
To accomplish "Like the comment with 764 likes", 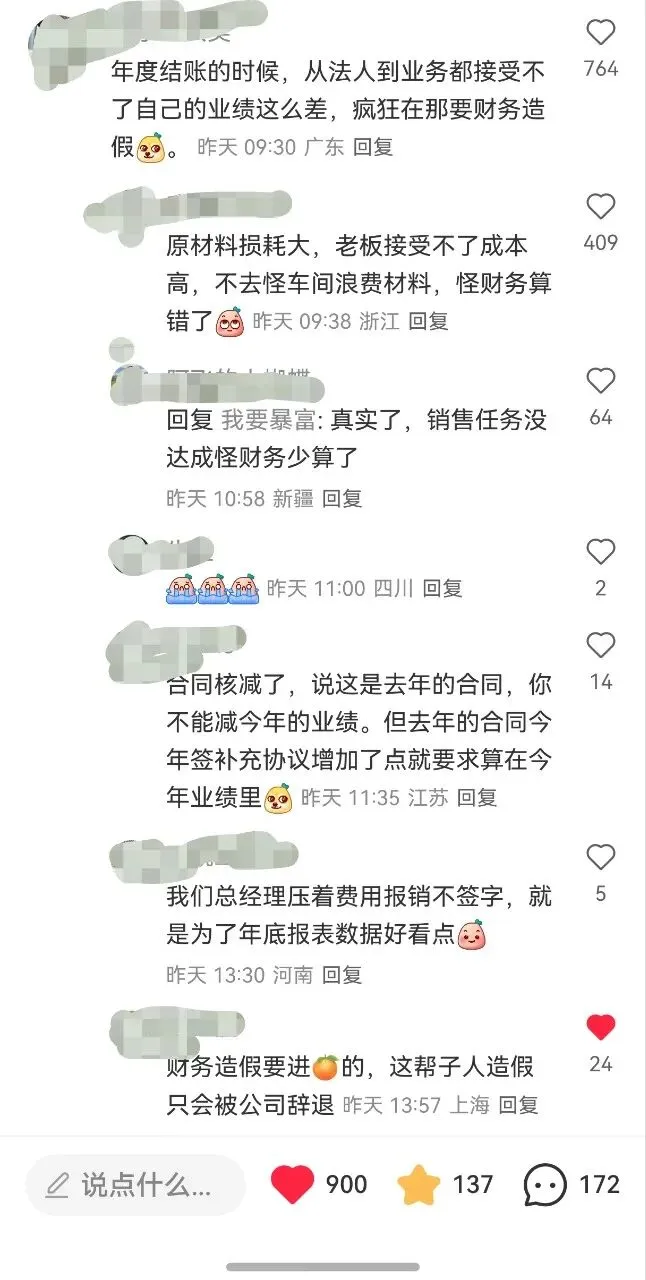I will coord(600,33).
